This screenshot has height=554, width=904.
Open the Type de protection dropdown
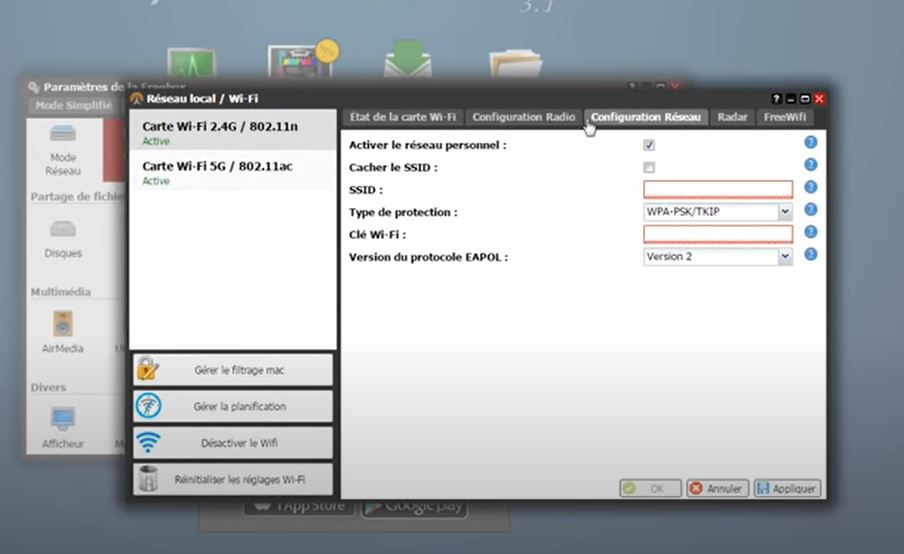click(x=718, y=212)
